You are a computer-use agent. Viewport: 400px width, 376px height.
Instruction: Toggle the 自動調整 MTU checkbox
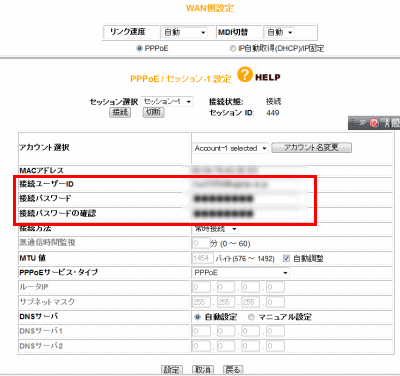(286, 258)
